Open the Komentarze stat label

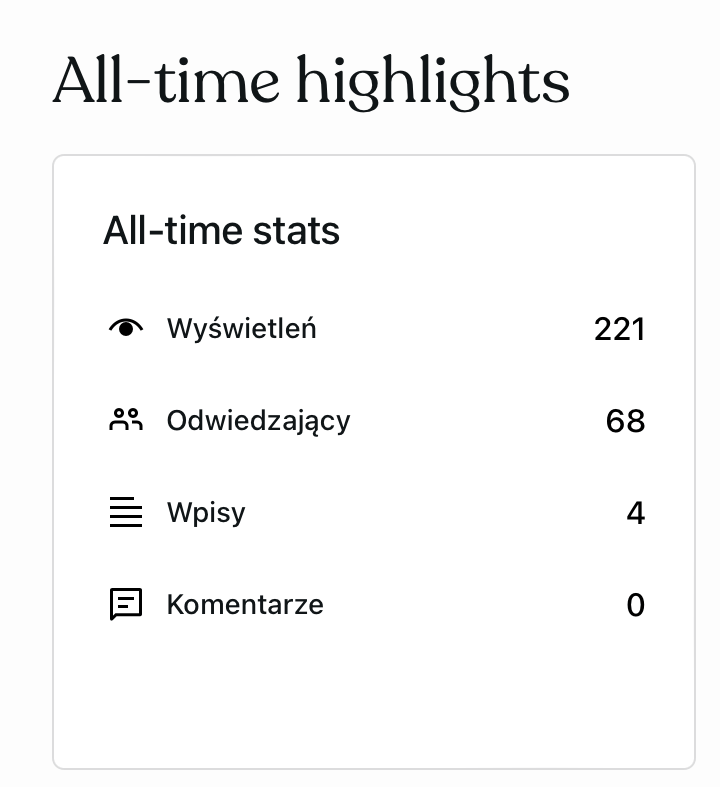pyautogui.click(x=245, y=605)
